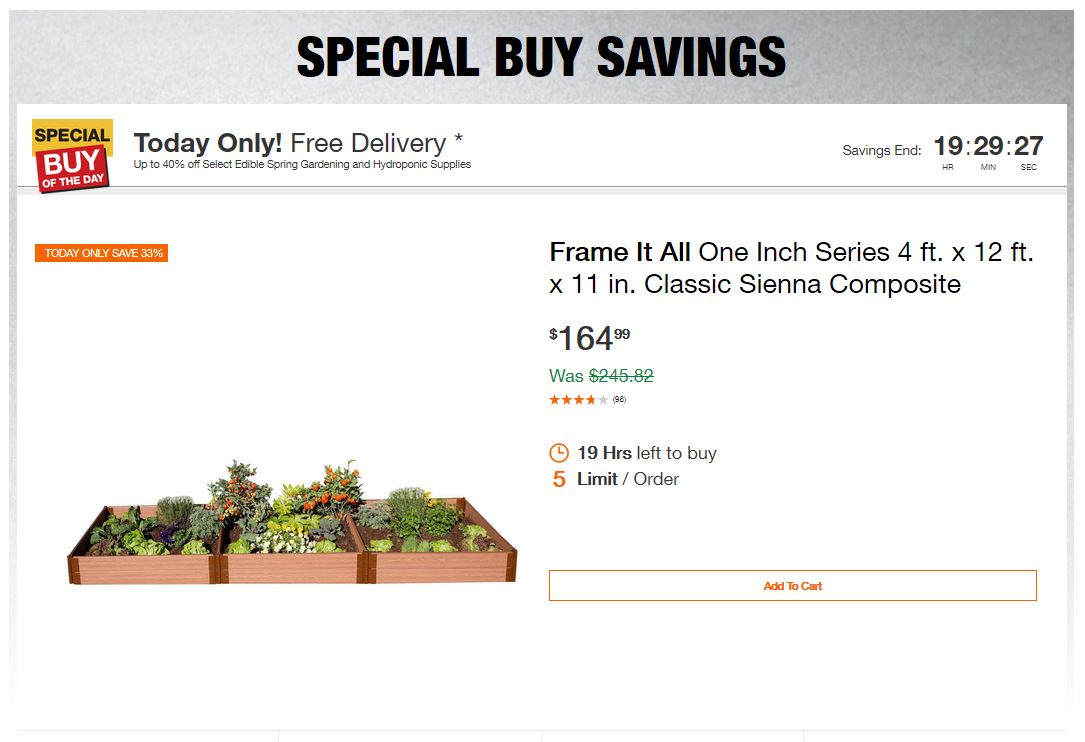1085x742 pixels.
Task: Click the 19 Hrs left to buy text
Action: pyautogui.click(x=646, y=453)
